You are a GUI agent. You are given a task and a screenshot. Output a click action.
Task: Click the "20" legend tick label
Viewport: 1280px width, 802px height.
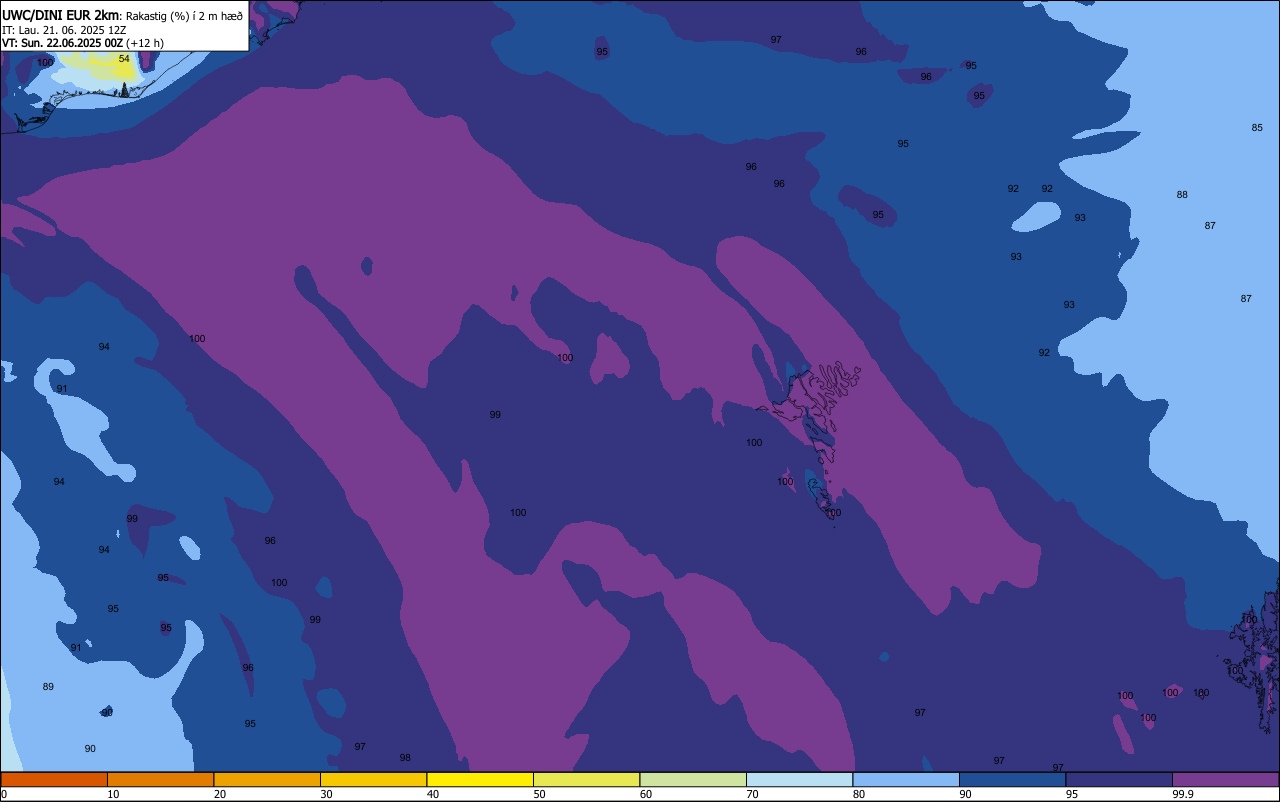pos(220,794)
